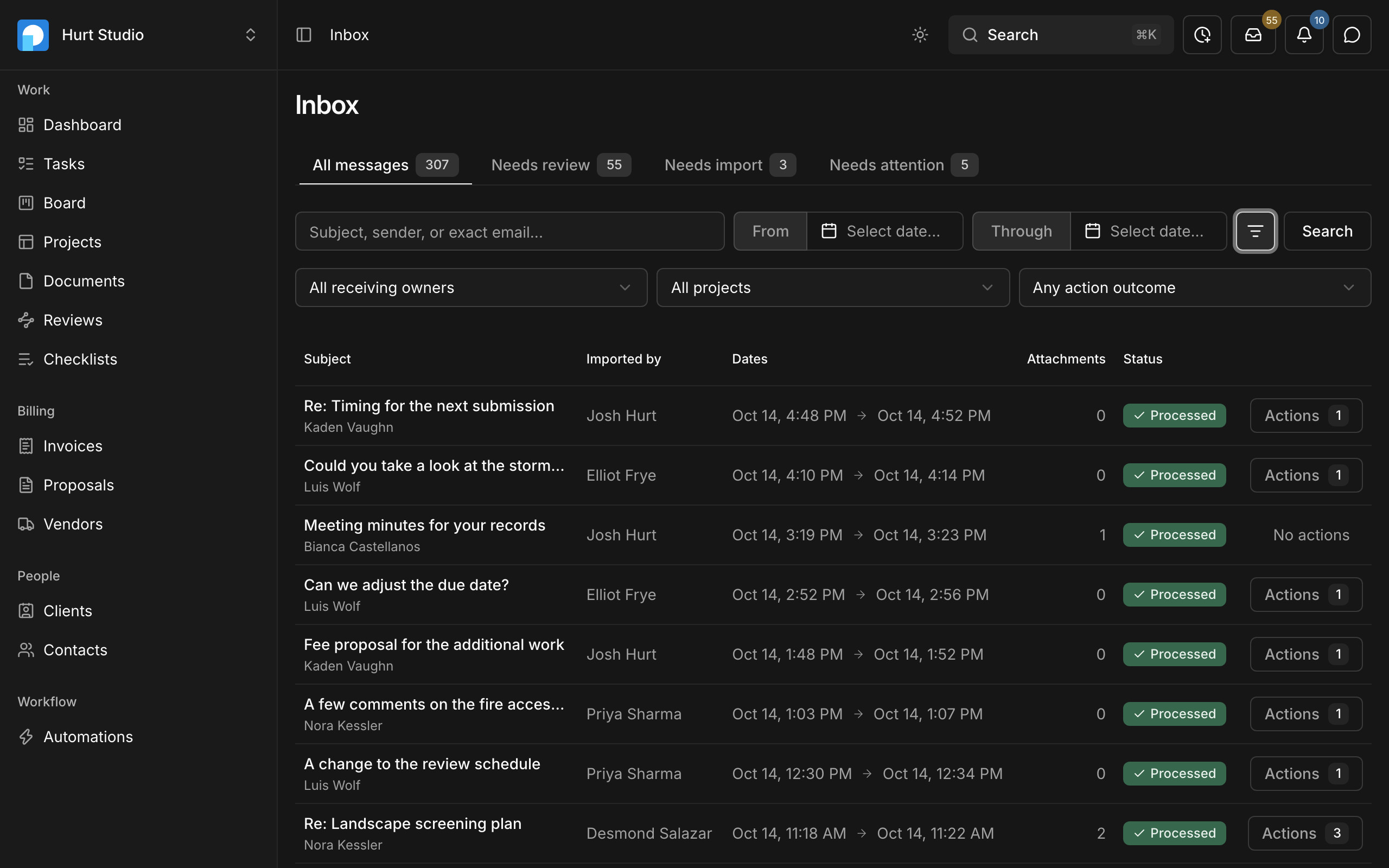Image resolution: width=1389 pixels, height=868 pixels.
Task: Open Actions for Re: Landscape screening plan
Action: pos(1304,833)
